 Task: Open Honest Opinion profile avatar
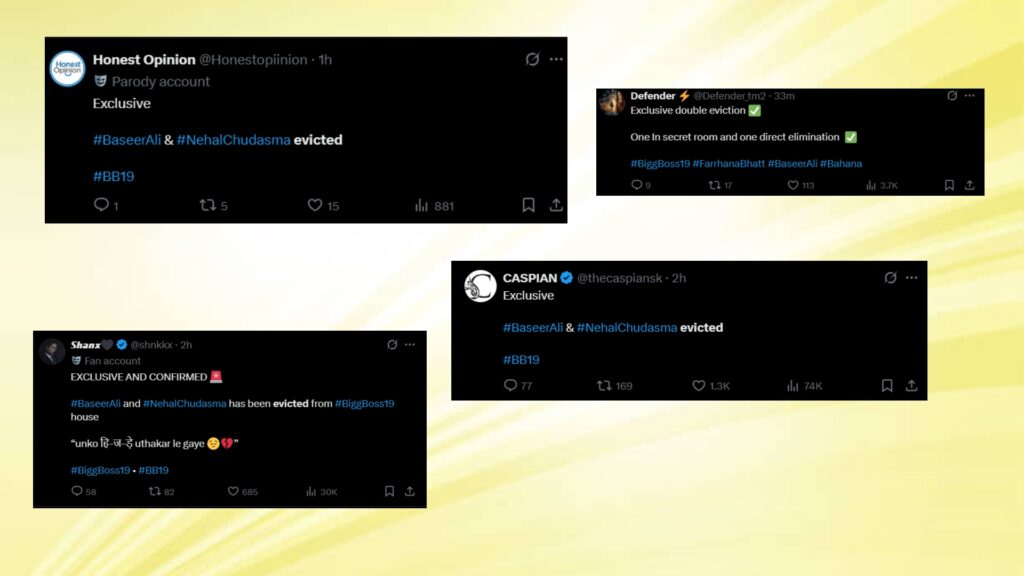tap(67, 69)
